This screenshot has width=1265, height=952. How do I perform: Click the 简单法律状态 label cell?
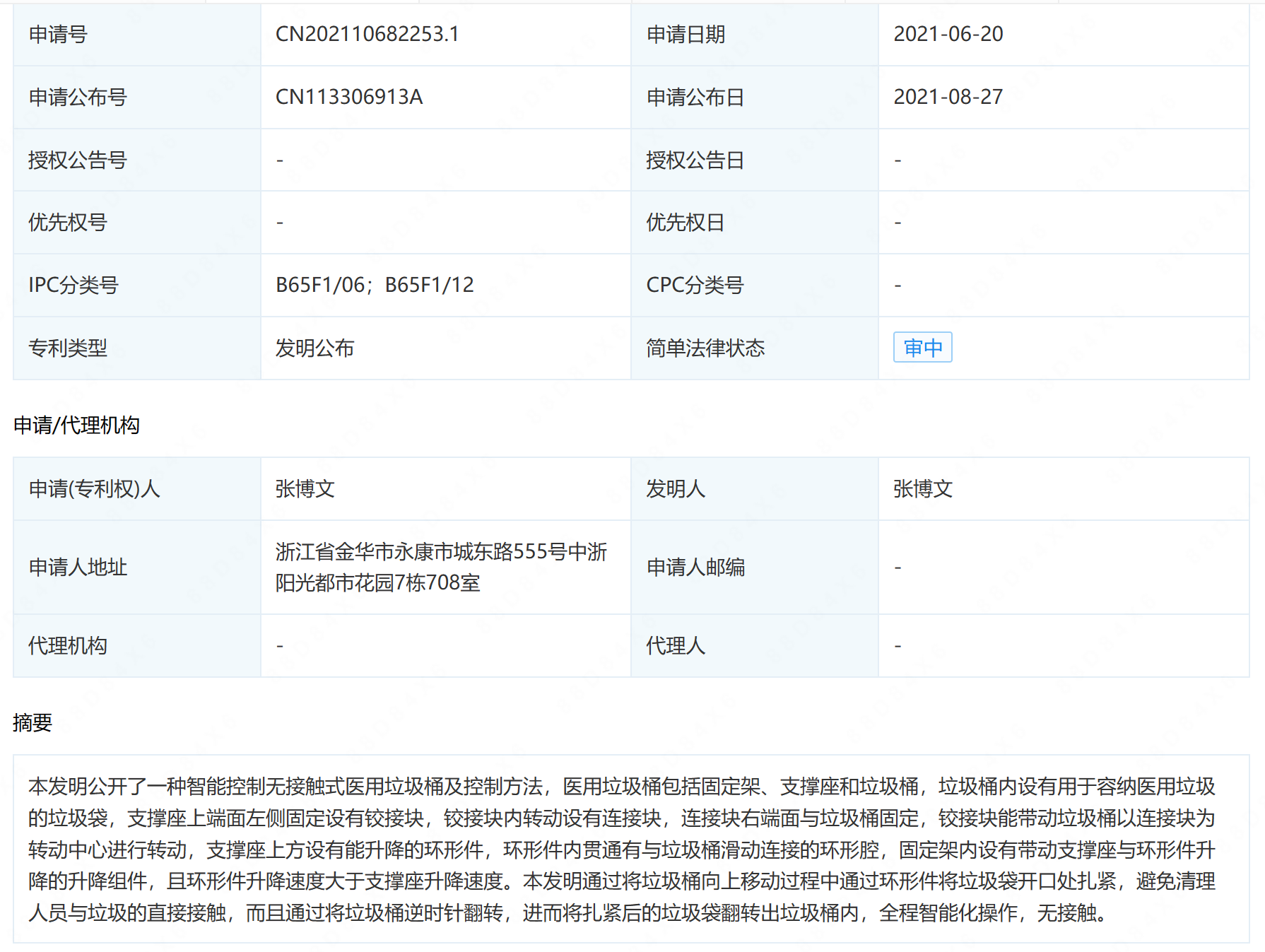pyautogui.click(x=705, y=348)
